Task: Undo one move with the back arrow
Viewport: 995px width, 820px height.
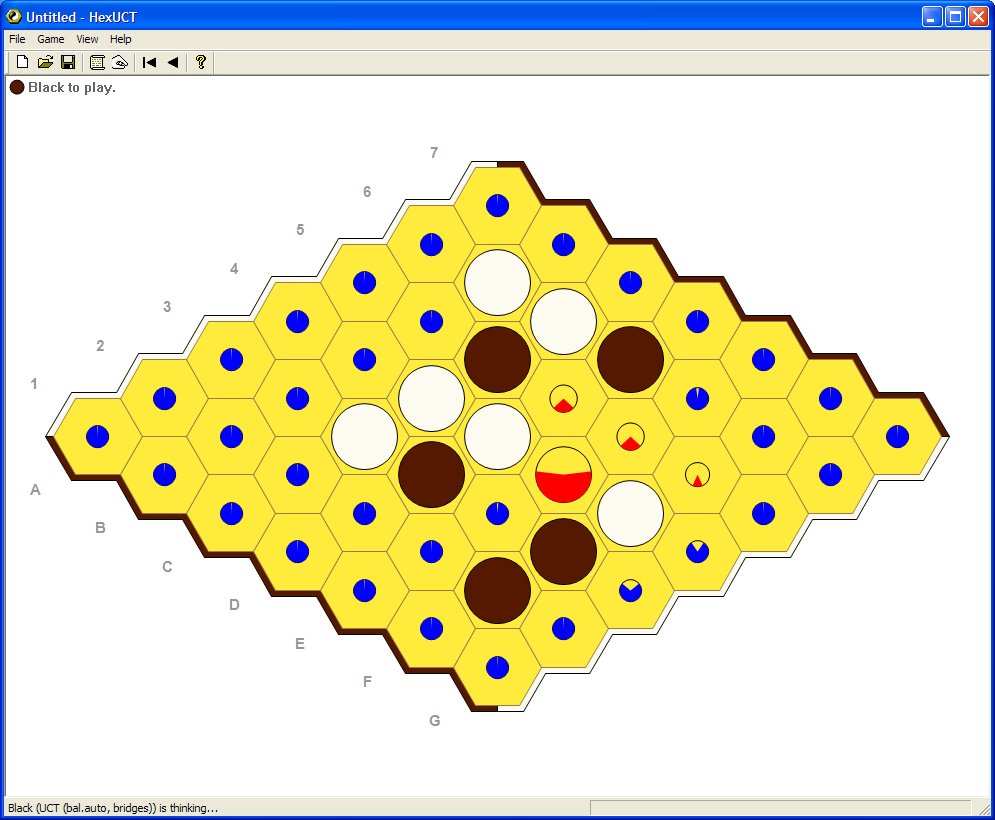Action: tap(172, 62)
